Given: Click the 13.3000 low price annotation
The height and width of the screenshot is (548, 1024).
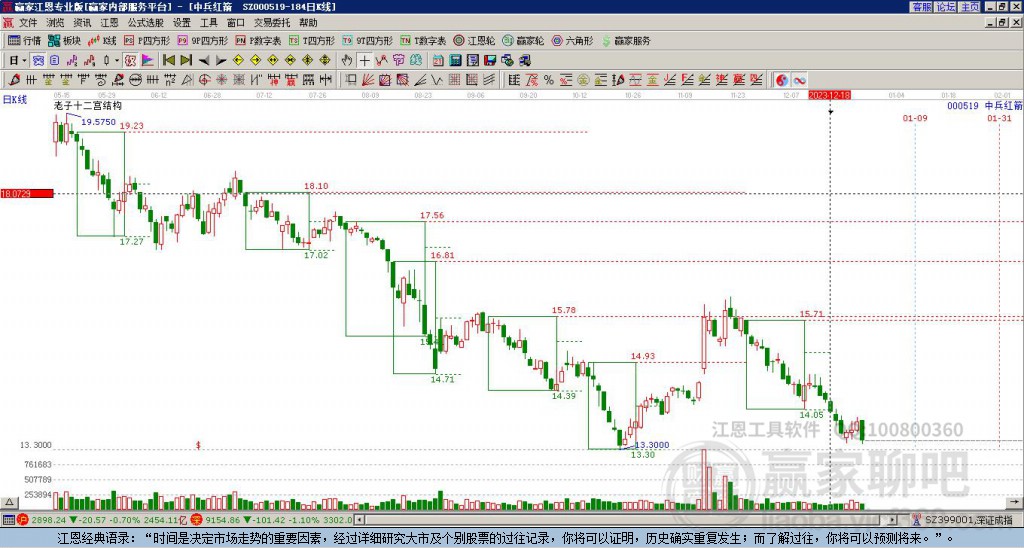Looking at the screenshot, I should (x=652, y=445).
